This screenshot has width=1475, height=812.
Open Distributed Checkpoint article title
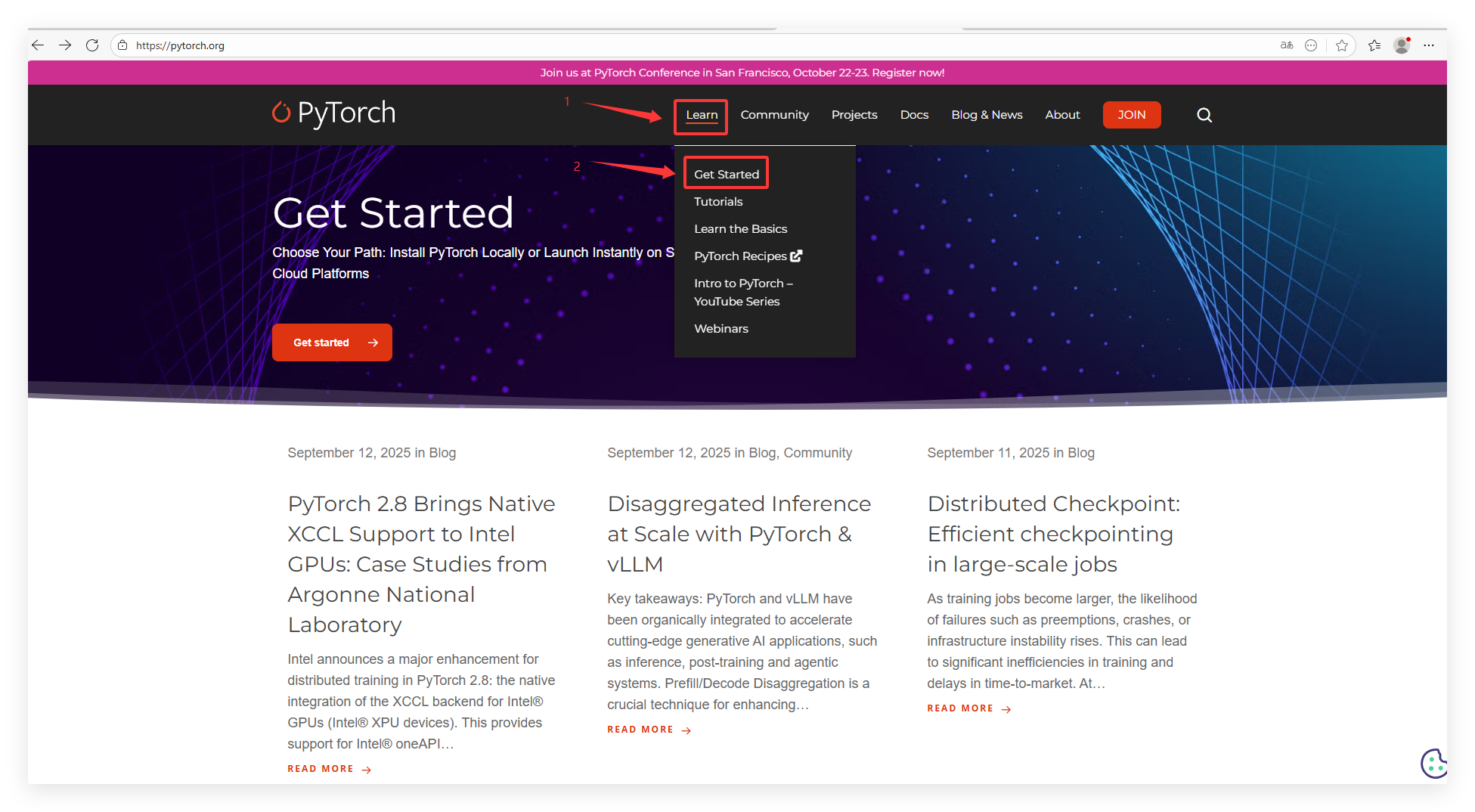pos(1053,534)
